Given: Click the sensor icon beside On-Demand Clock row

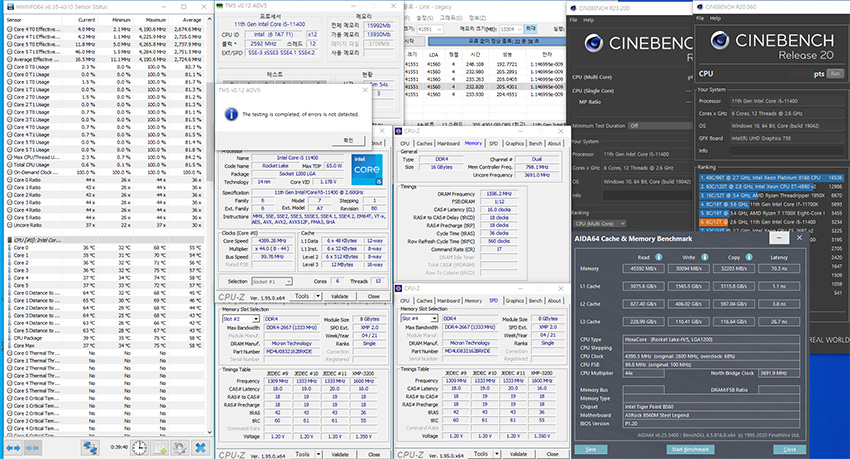Looking at the screenshot, I should (10, 172).
